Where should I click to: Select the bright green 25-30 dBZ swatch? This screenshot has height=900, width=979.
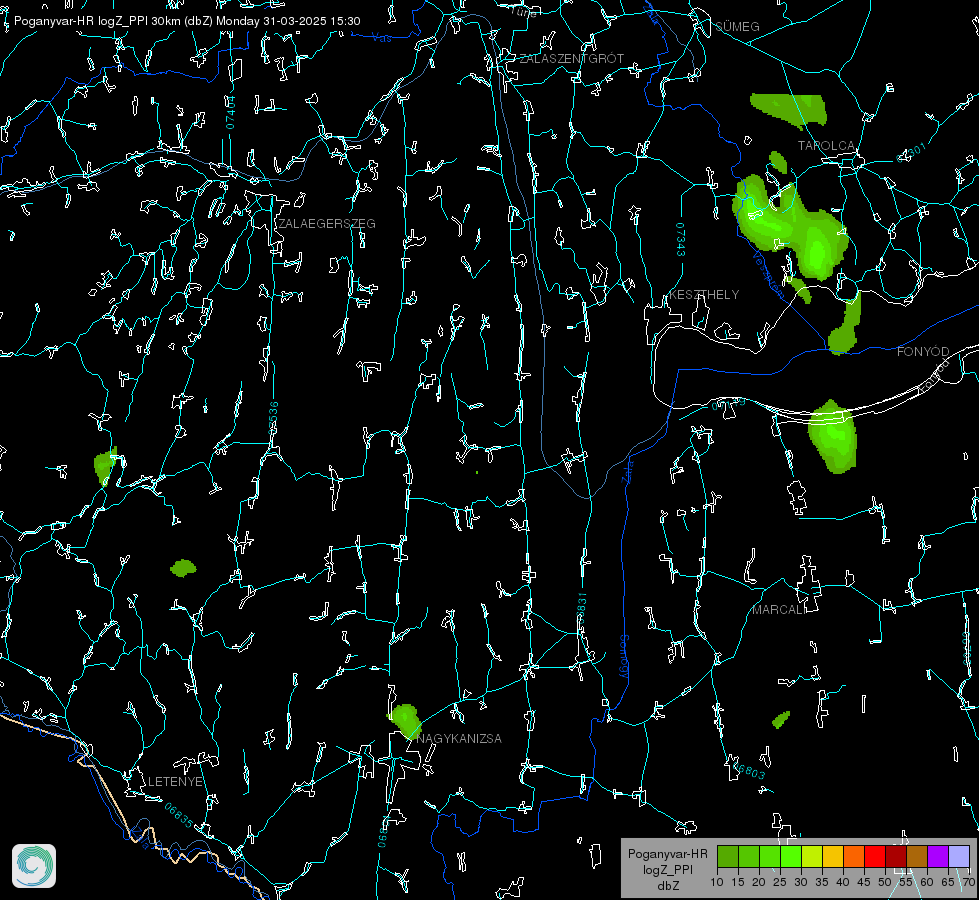[791, 856]
